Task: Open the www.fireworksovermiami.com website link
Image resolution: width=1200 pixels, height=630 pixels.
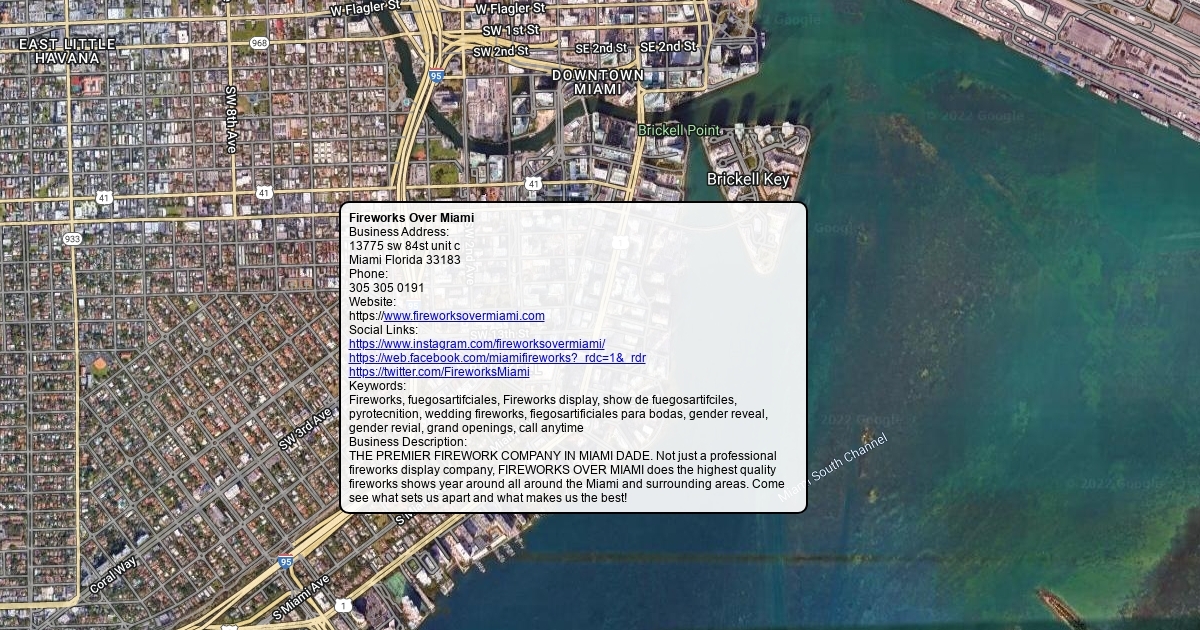Action: 464,316
